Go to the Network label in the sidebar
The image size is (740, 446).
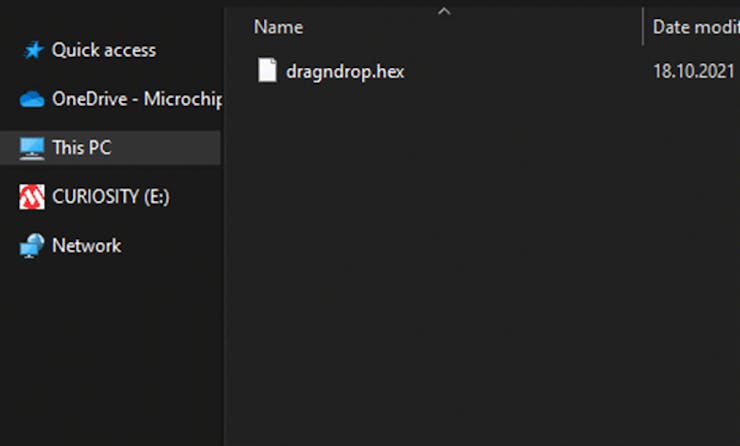tap(86, 246)
